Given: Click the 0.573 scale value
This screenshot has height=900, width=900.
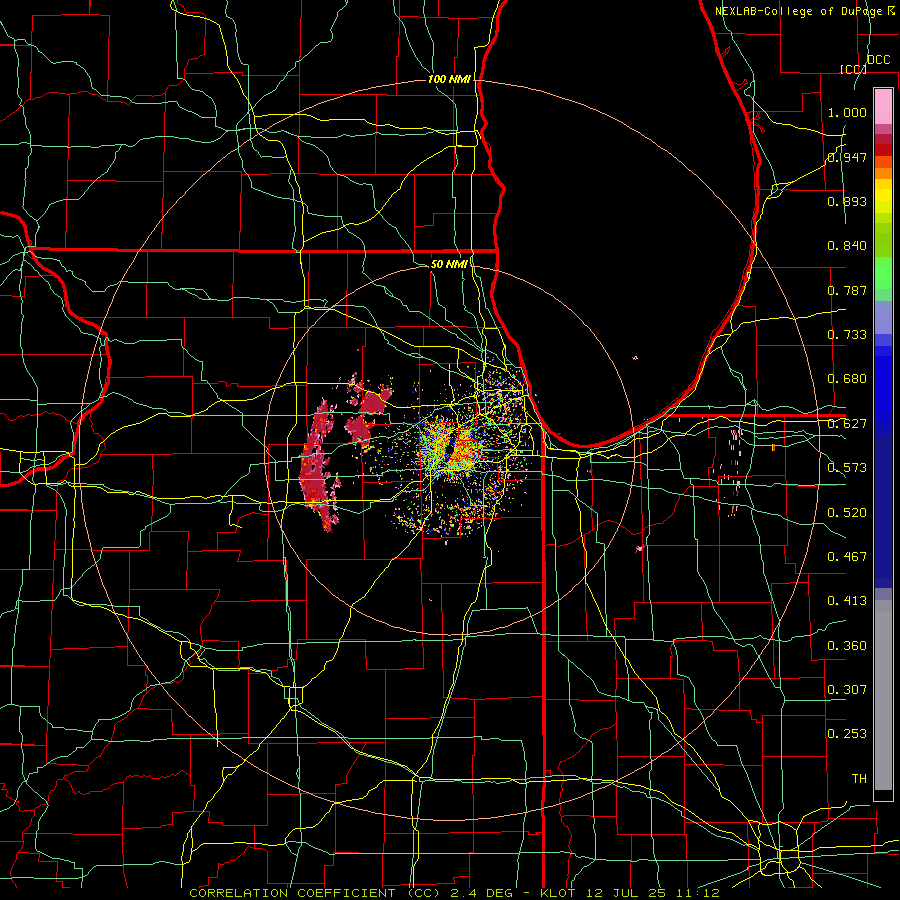Looking at the screenshot, I should tap(847, 468).
